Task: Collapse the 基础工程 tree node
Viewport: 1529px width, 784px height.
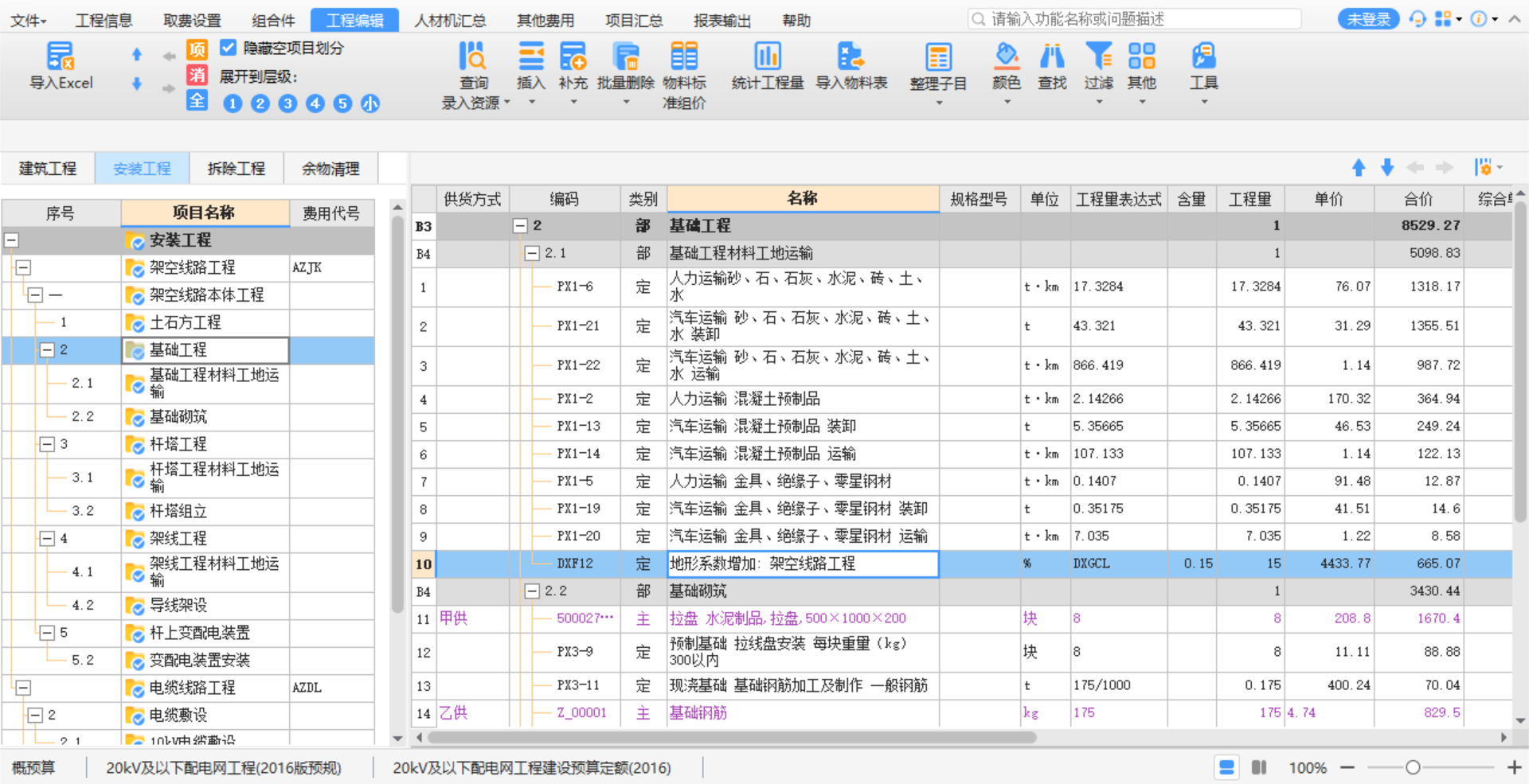Action: (47, 349)
